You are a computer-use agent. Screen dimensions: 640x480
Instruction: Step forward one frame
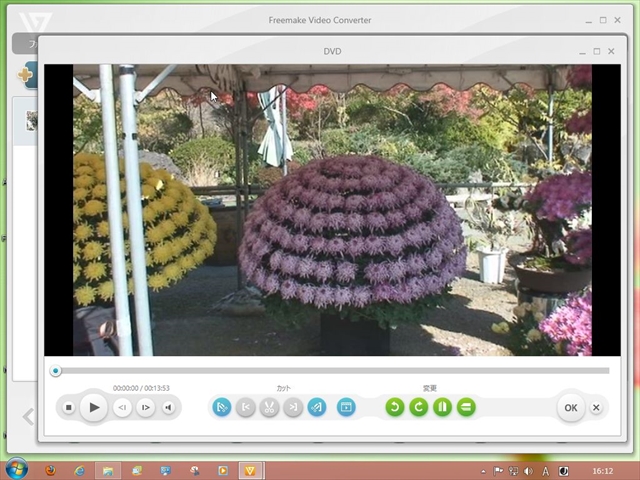pos(145,407)
